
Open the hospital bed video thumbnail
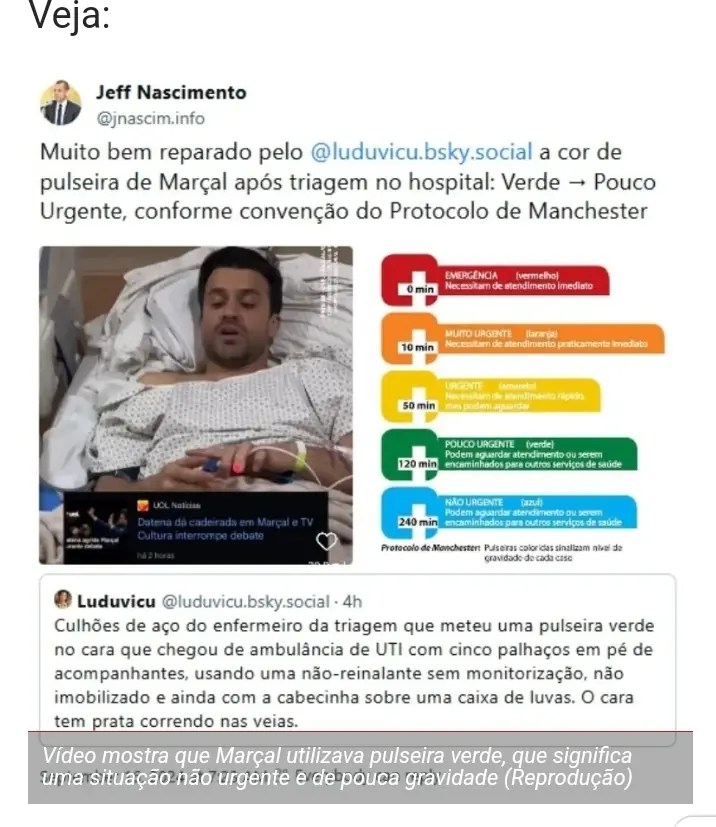(196, 405)
